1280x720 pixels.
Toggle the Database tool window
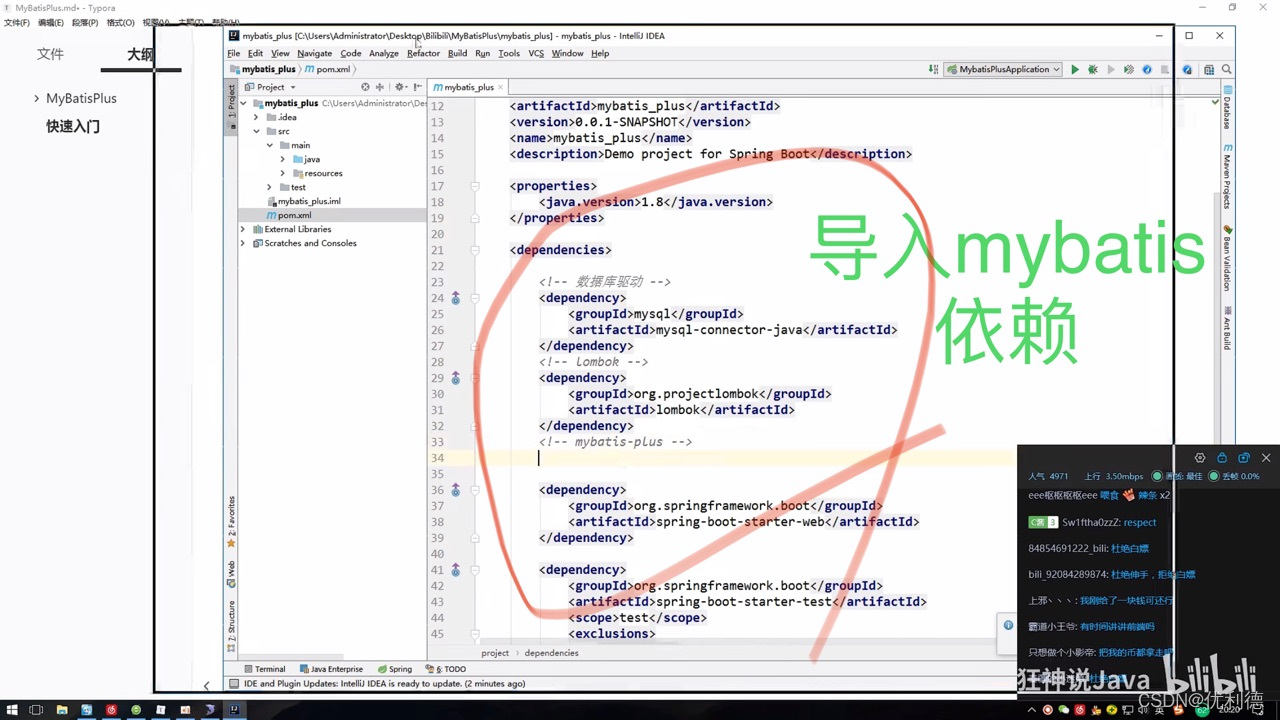click(1227, 108)
